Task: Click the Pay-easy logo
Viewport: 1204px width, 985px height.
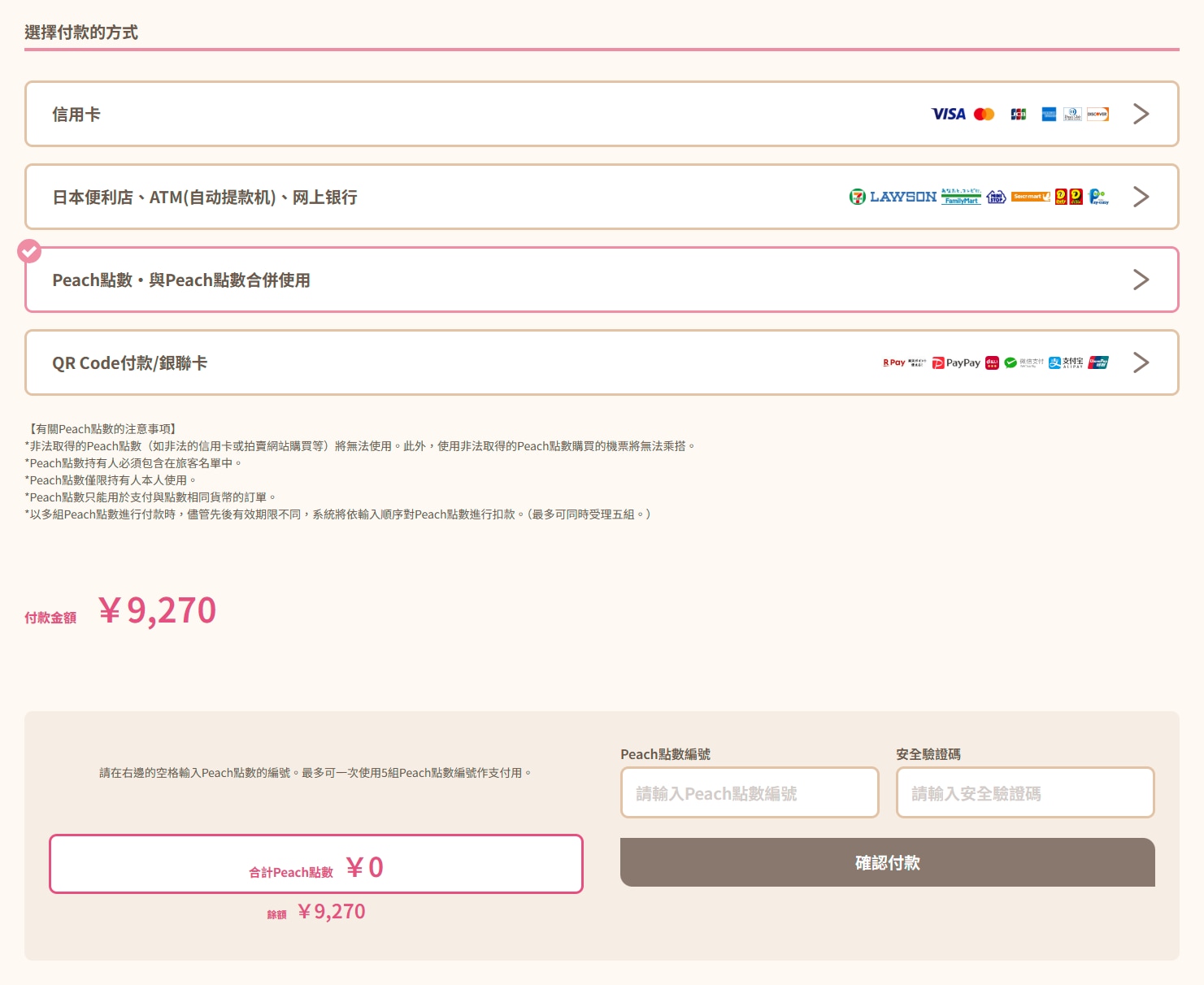Action: point(1098,197)
